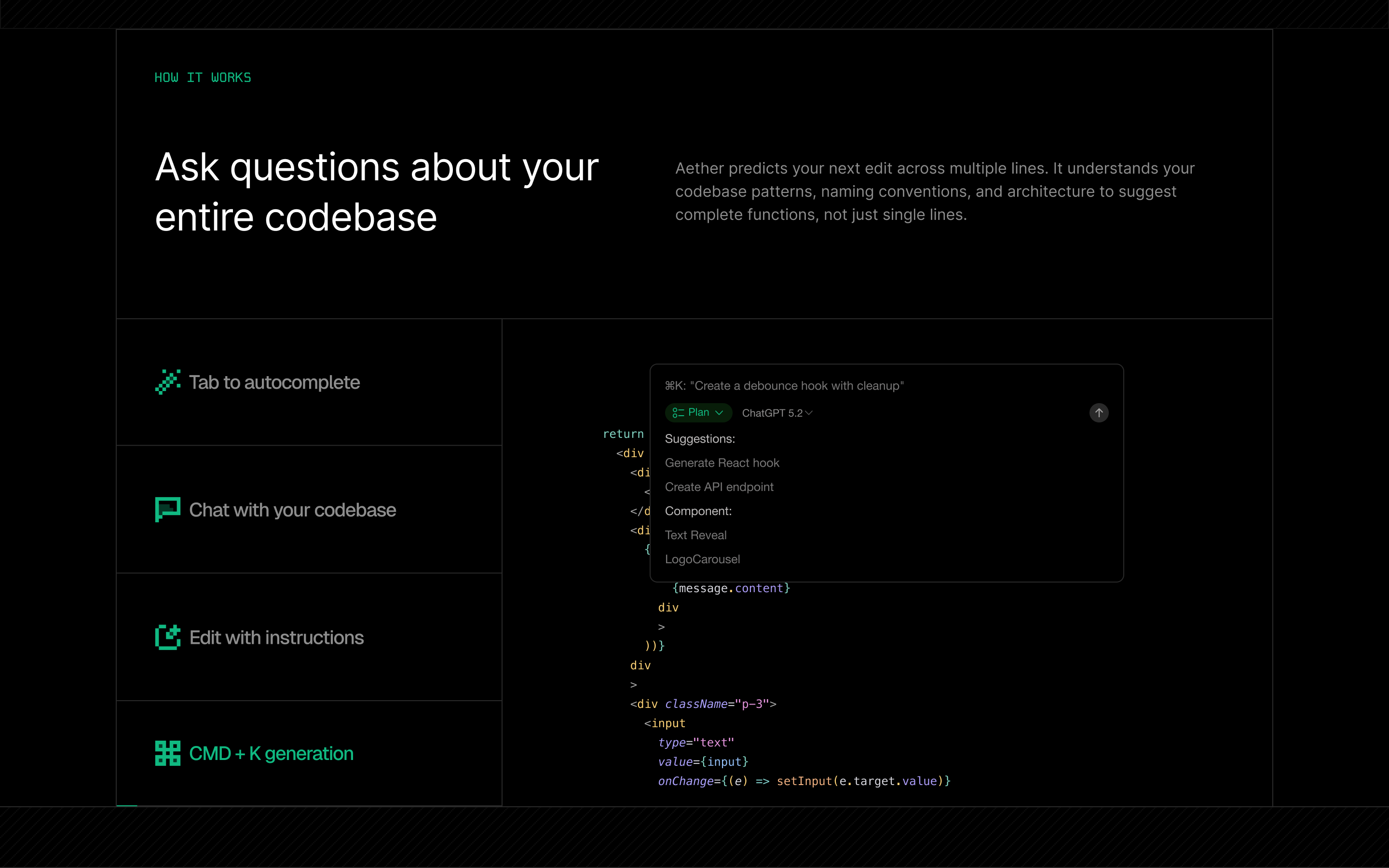Viewport: 1389px width, 868px height.
Task: Choose the LogoCarousel component
Action: tap(702, 559)
